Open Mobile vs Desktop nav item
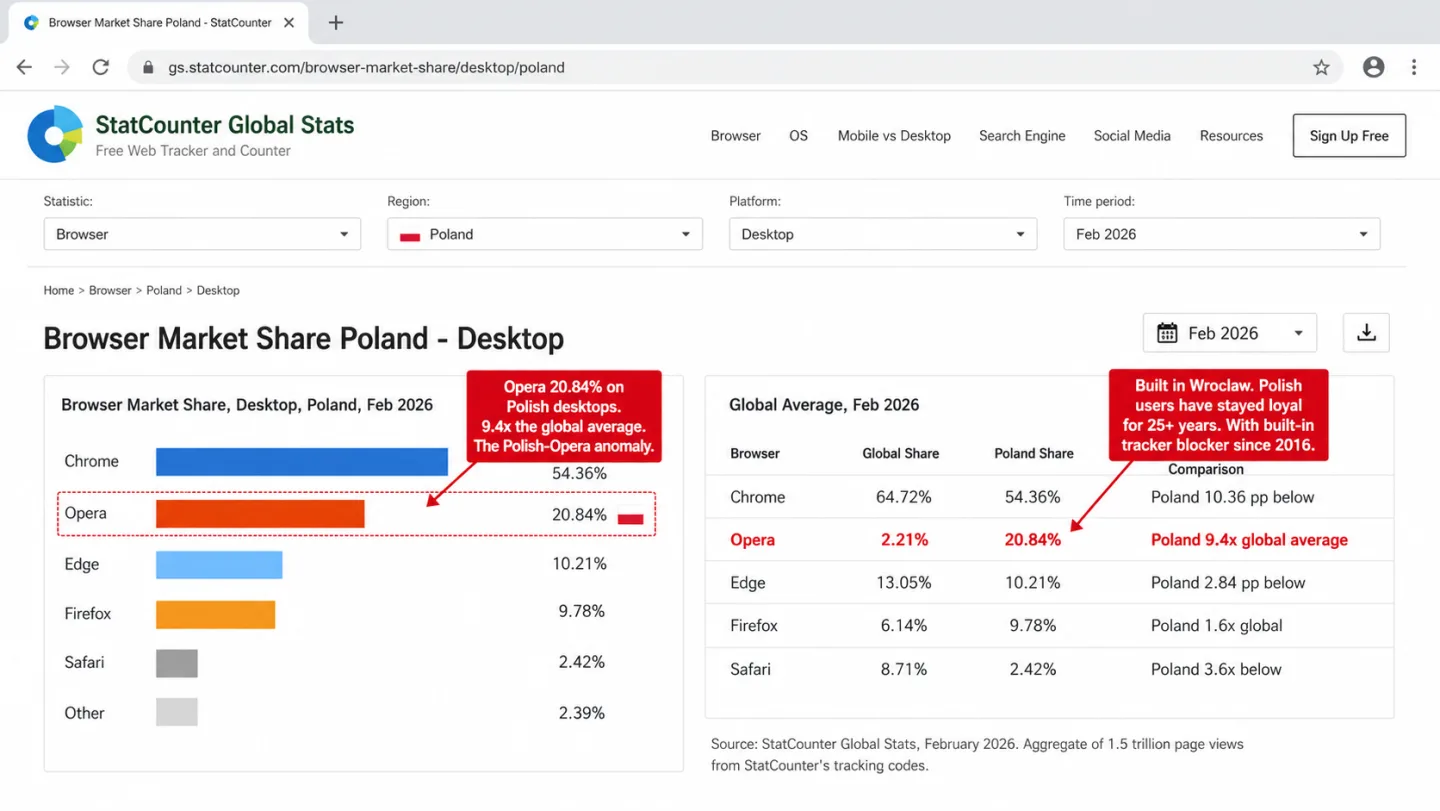 (894, 136)
